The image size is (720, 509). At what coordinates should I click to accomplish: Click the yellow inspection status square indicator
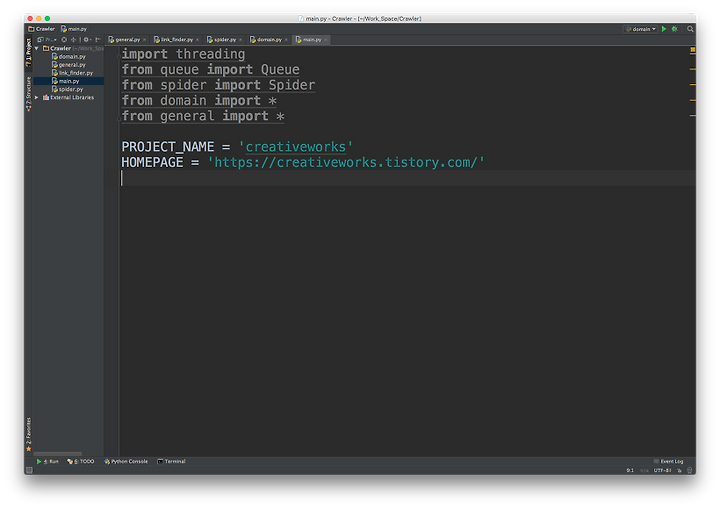pos(692,49)
